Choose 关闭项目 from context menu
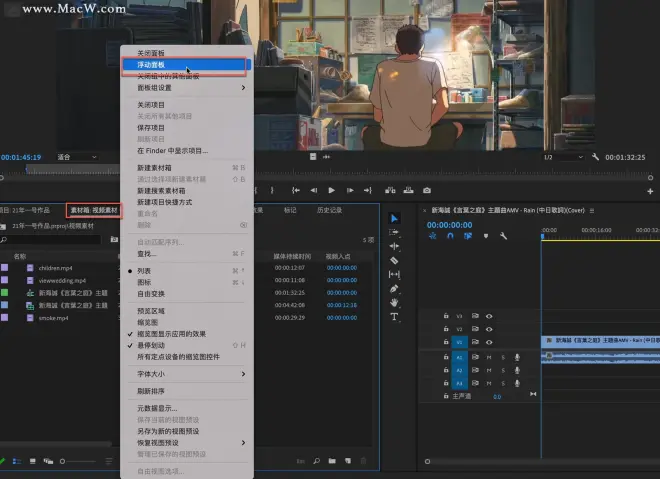This screenshot has width=660, height=479. click(187, 105)
